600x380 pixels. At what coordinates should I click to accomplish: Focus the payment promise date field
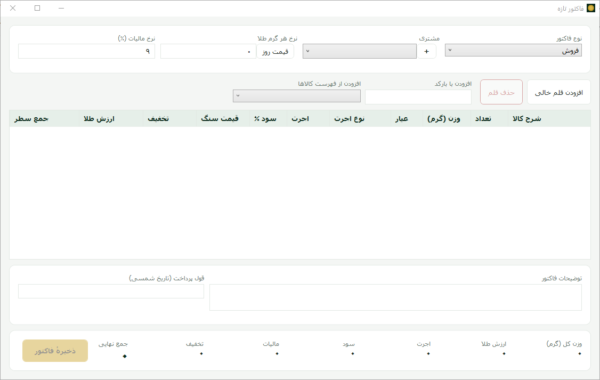111,291
